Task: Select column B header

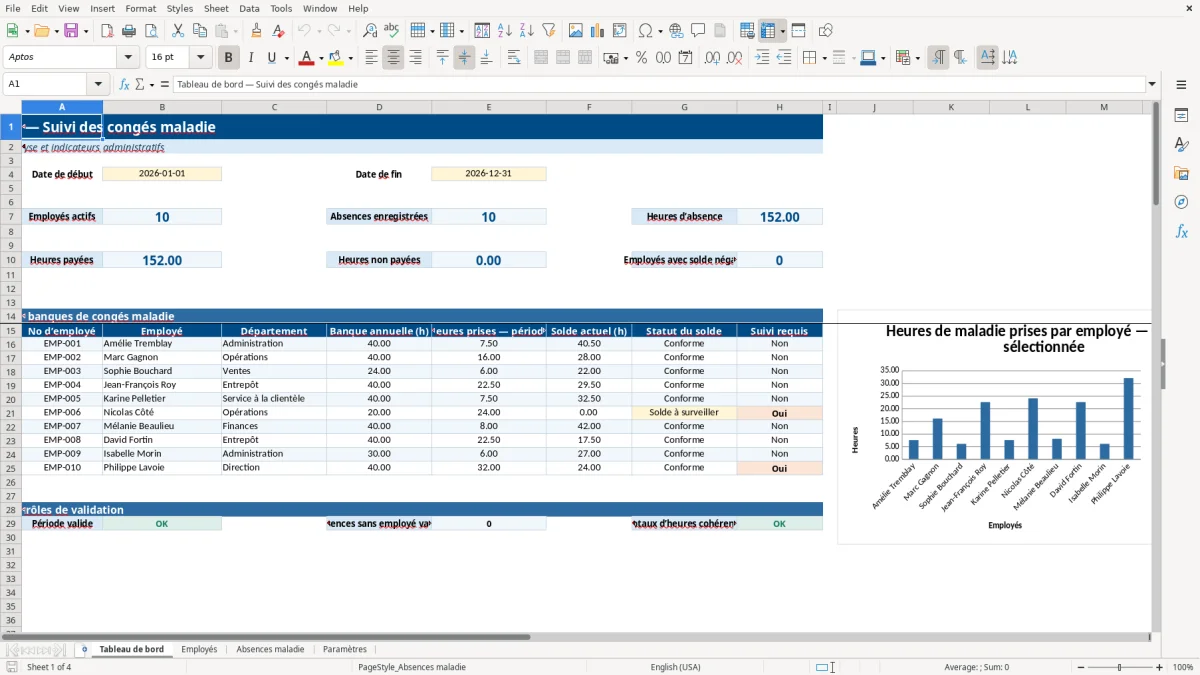Action: point(162,107)
